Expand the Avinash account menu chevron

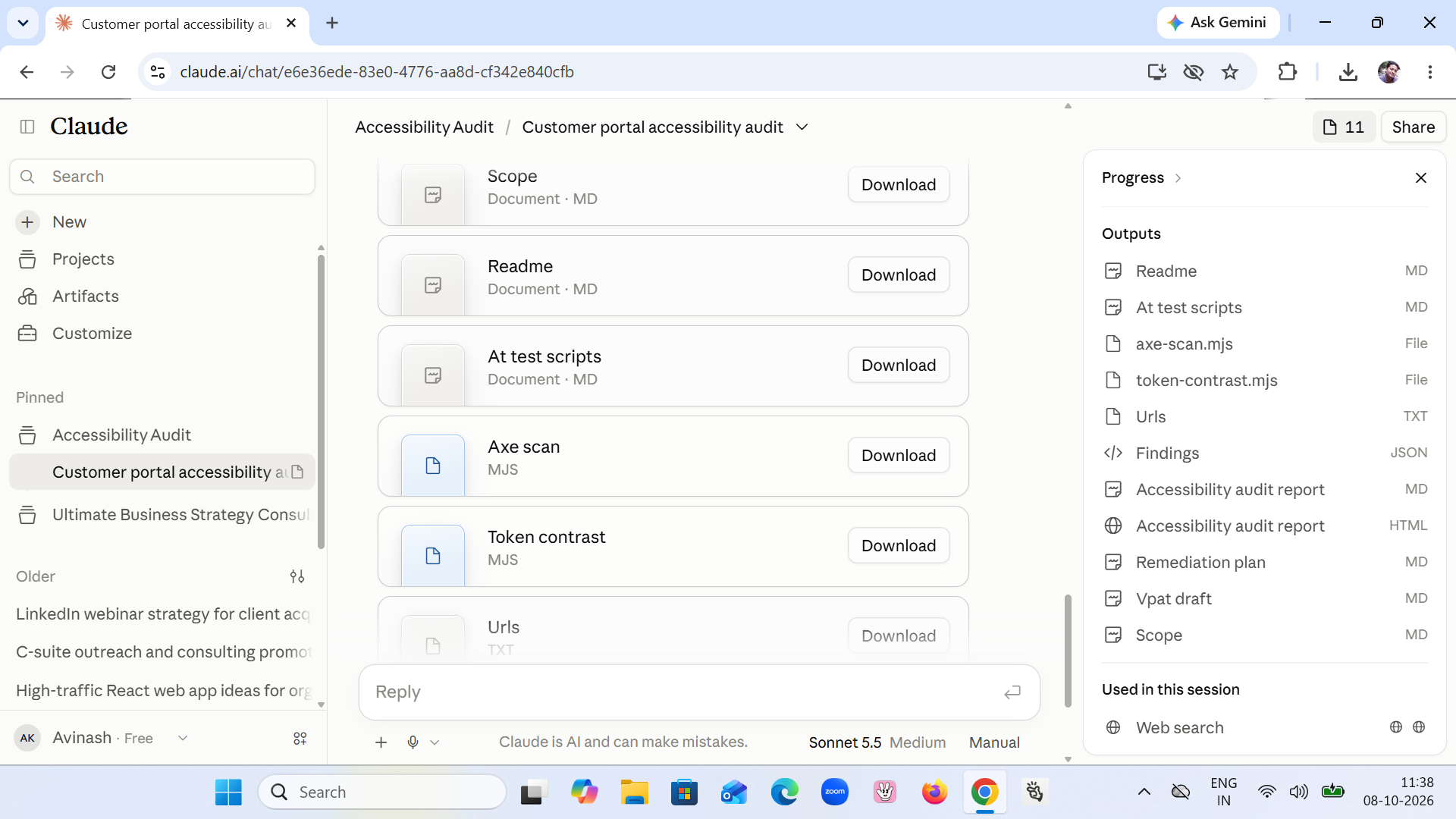pos(183,738)
